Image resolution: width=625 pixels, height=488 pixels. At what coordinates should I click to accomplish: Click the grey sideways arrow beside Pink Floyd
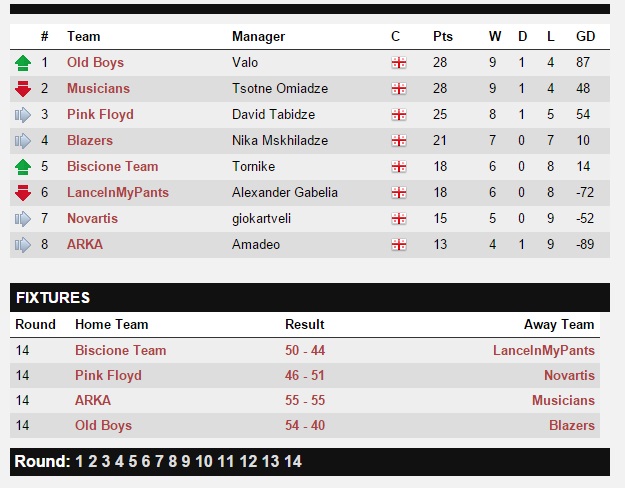click(23, 115)
